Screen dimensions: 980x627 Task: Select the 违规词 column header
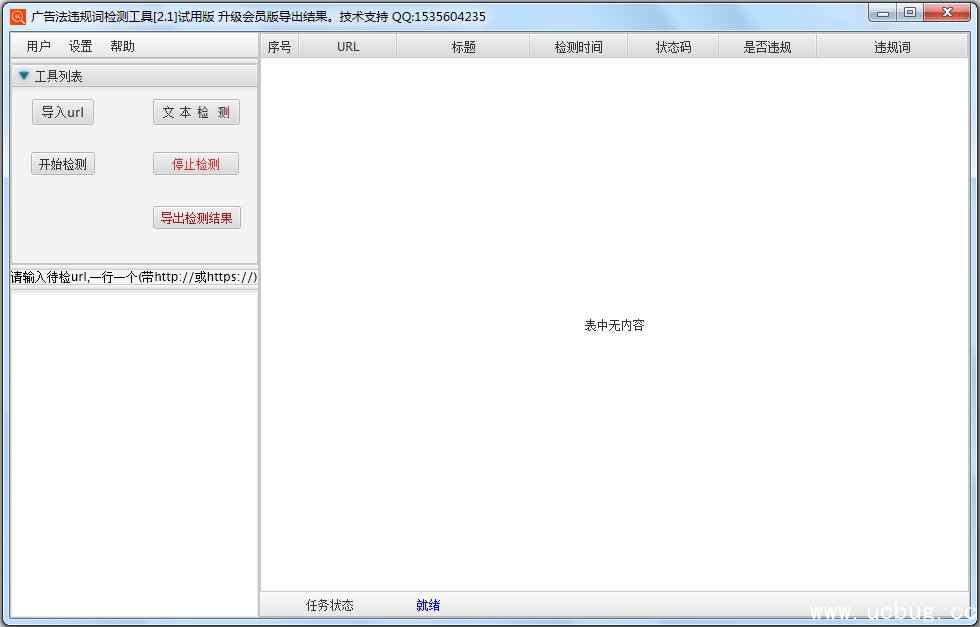tap(892, 47)
